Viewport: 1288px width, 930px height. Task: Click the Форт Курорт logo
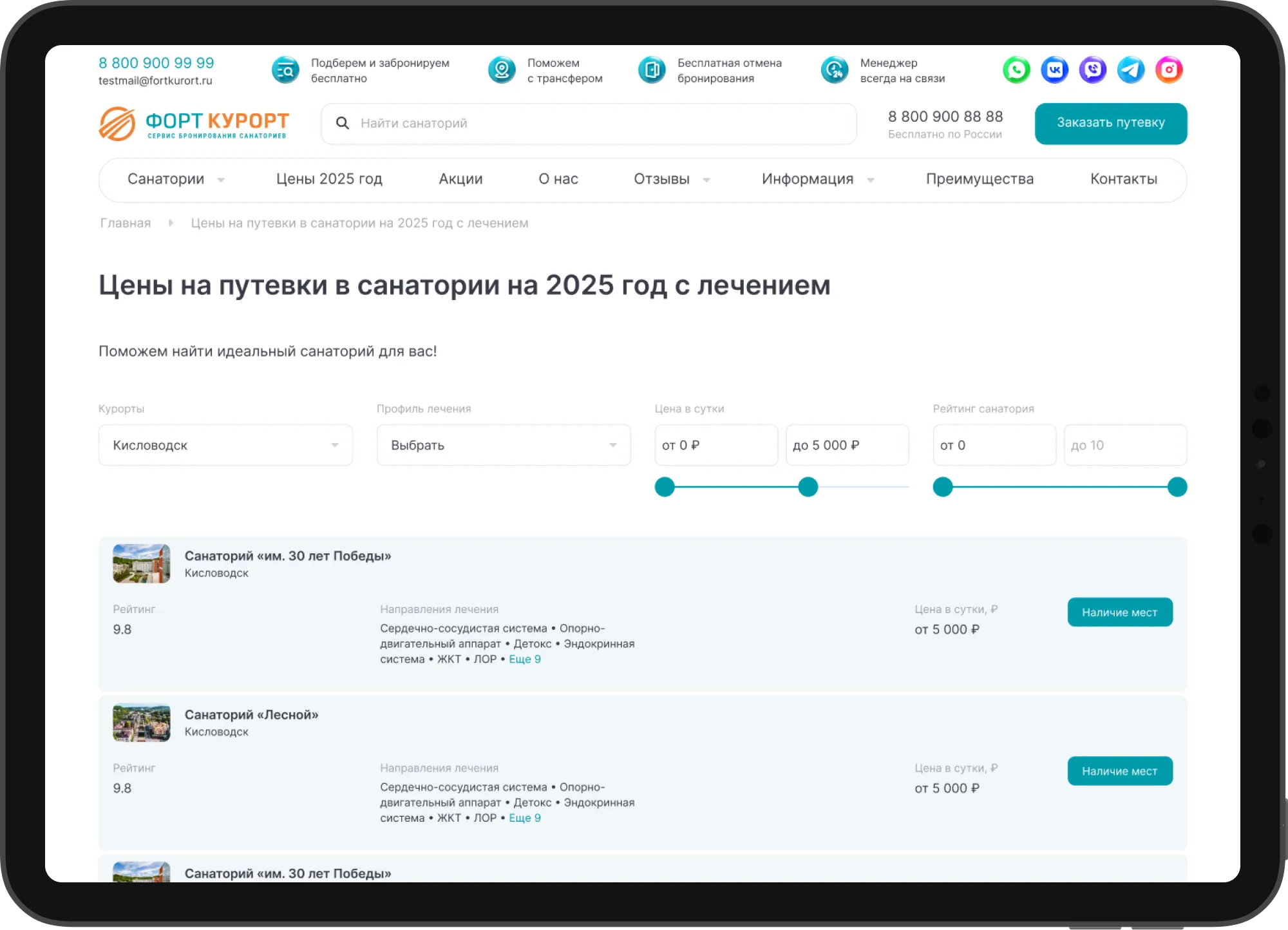194,124
